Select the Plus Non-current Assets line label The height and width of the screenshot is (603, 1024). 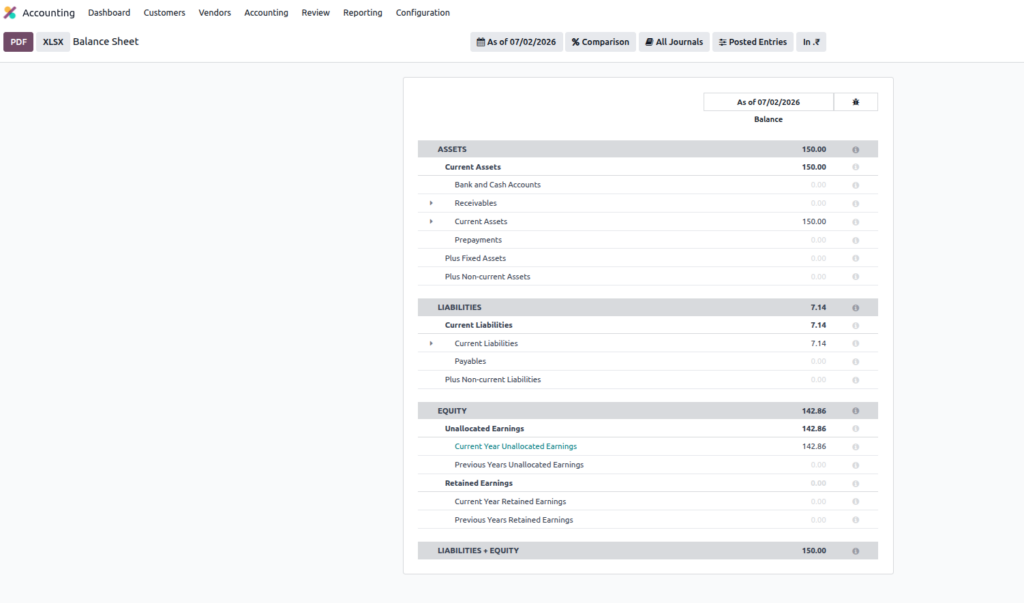487,276
